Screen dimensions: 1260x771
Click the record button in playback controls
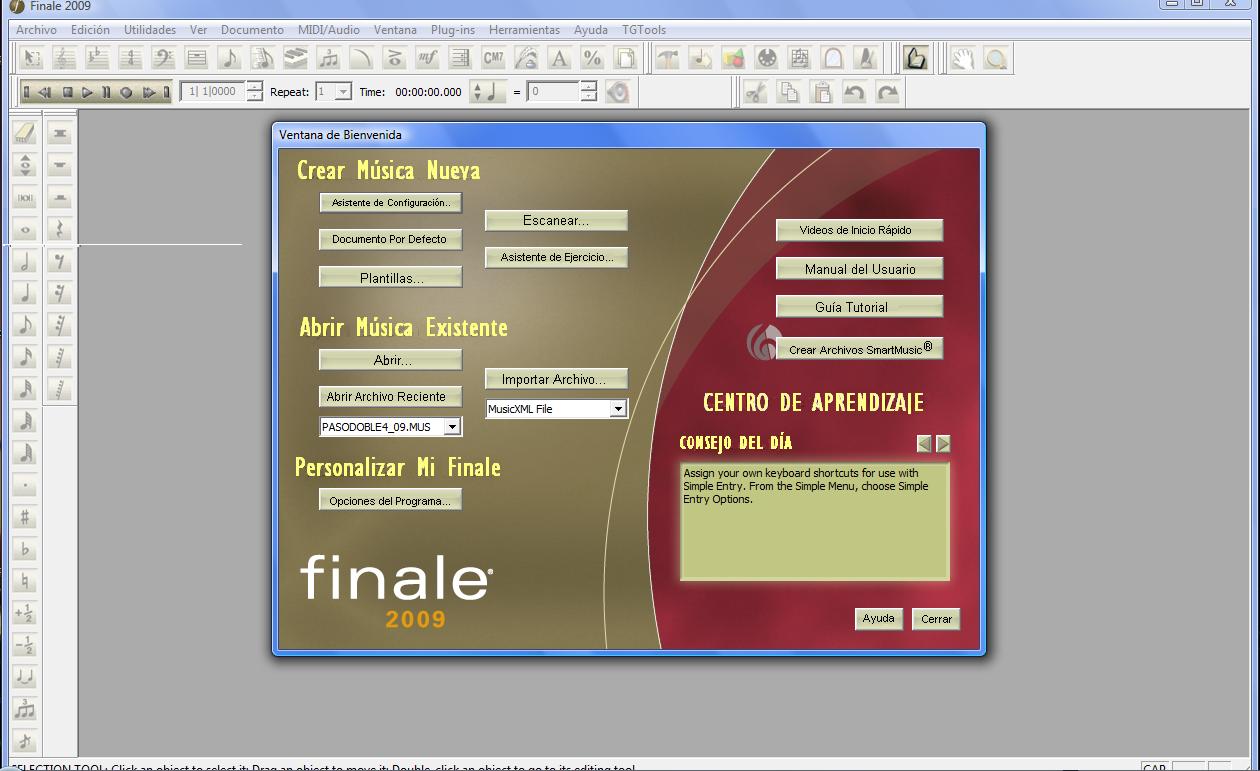pos(126,92)
